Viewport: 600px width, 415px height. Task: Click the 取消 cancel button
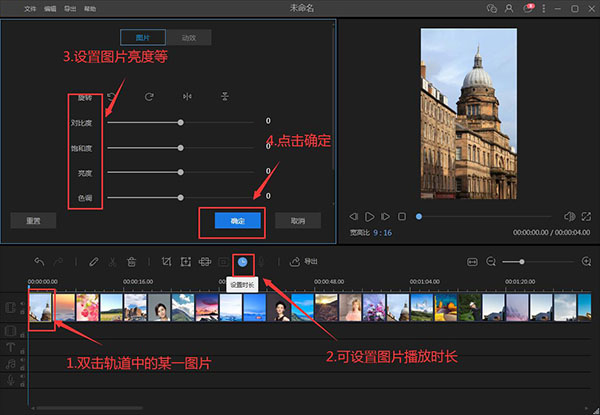[x=298, y=221]
